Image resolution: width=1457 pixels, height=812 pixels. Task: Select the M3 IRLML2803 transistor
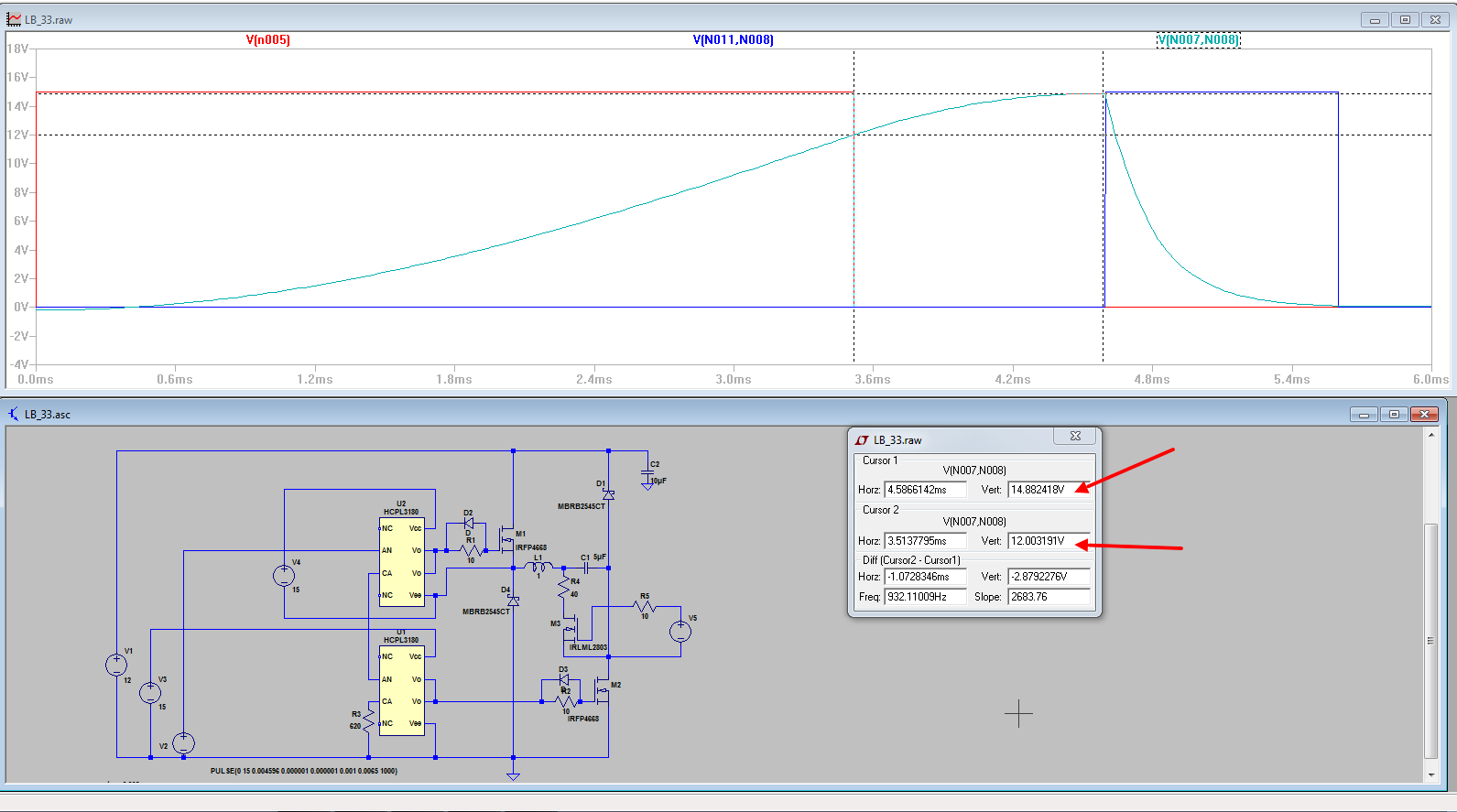click(x=571, y=630)
